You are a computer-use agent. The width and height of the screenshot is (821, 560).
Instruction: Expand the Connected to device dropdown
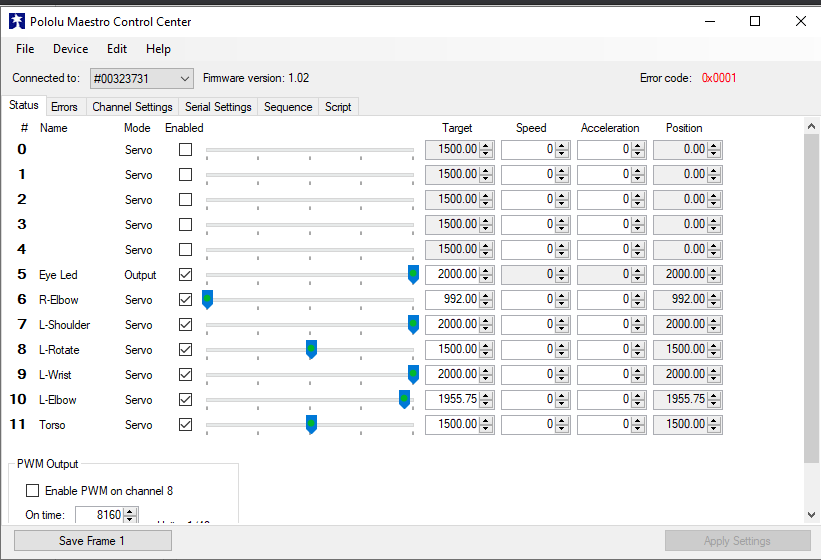(x=141, y=79)
